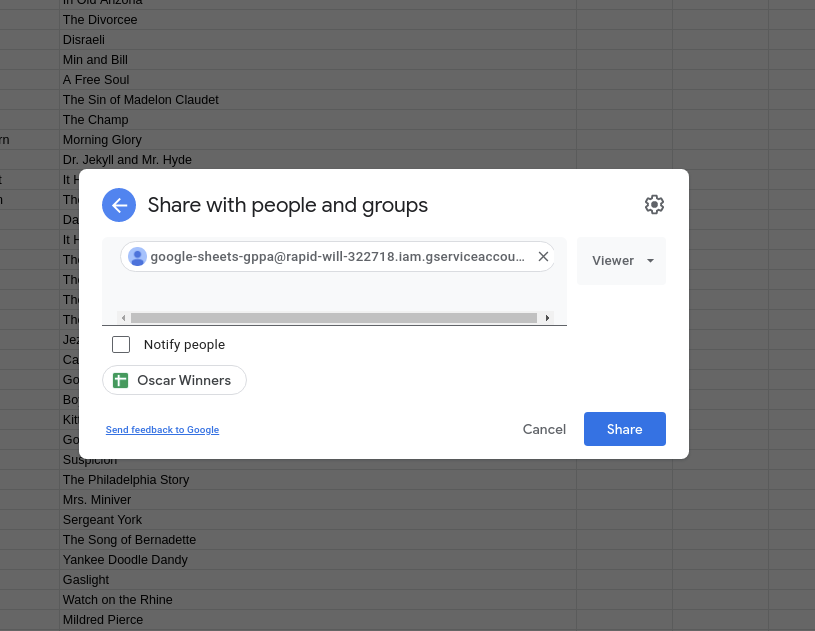Select the cell 'Min and Bill'
The image size is (815, 631).
point(318,60)
